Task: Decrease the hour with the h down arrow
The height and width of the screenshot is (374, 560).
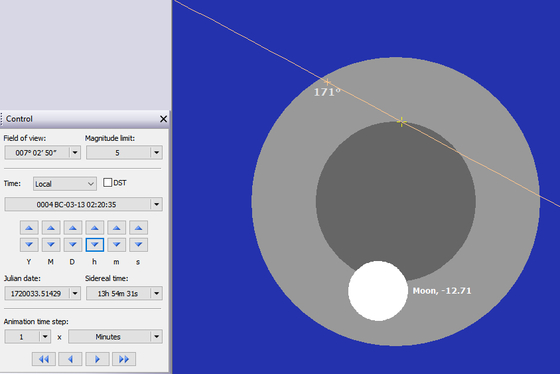Action: tap(95, 245)
